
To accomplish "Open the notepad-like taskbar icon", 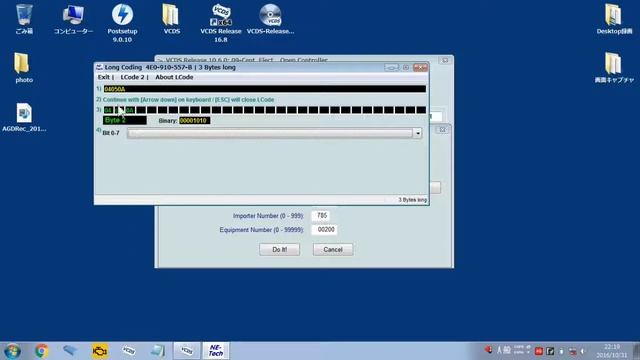I will coord(158,351).
